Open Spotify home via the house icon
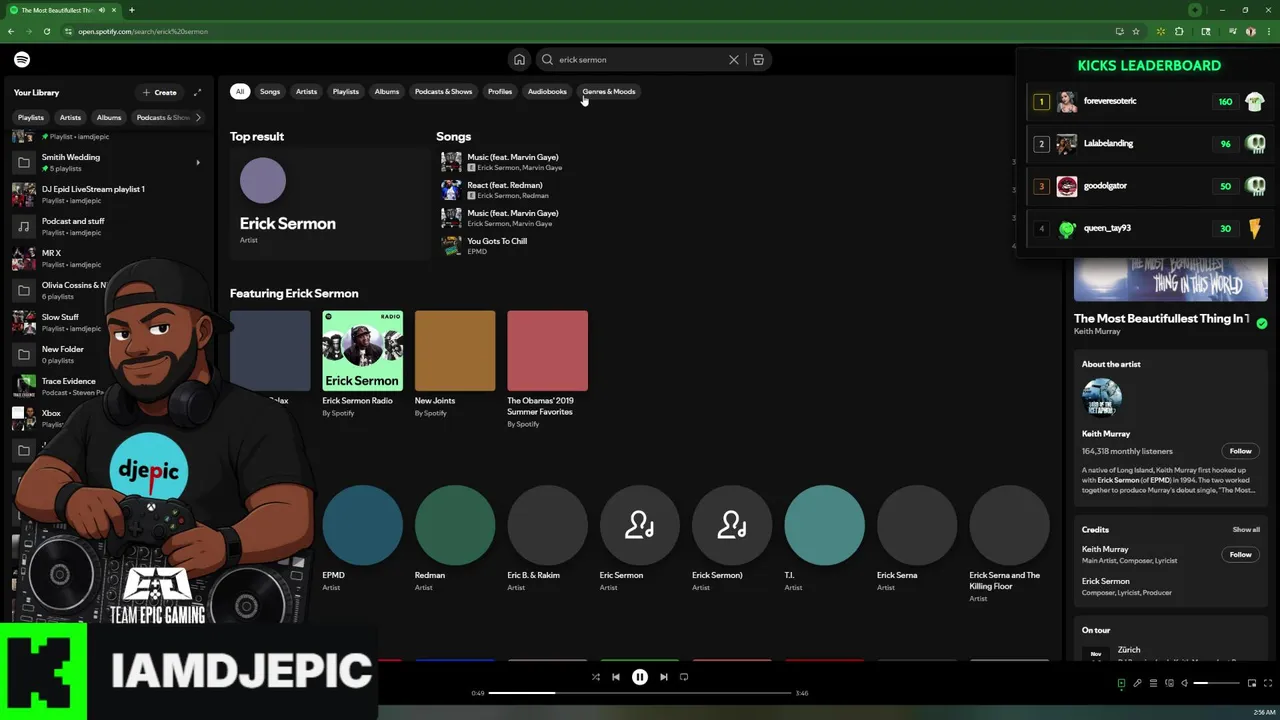Viewport: 1280px width, 720px height. coord(519,60)
